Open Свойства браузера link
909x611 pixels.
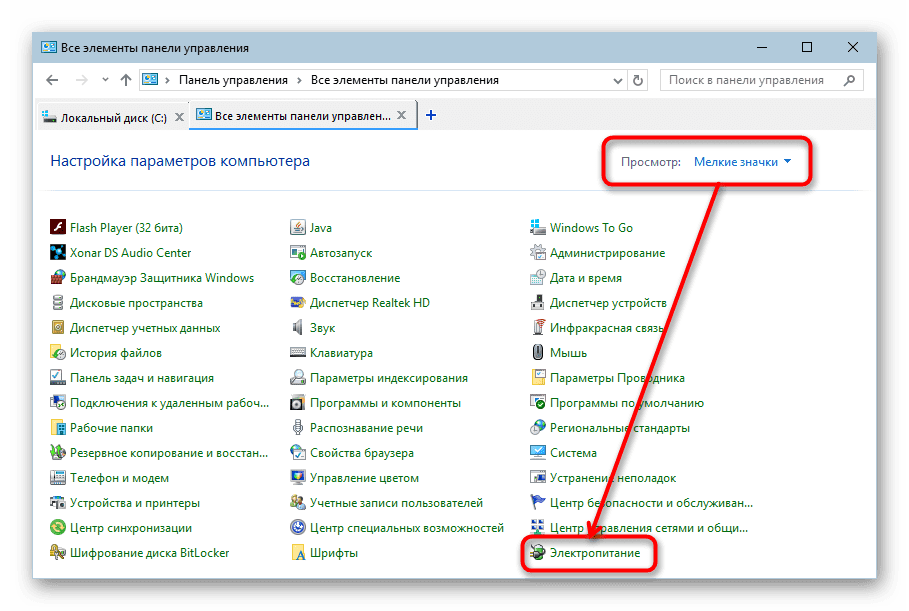[362, 453]
